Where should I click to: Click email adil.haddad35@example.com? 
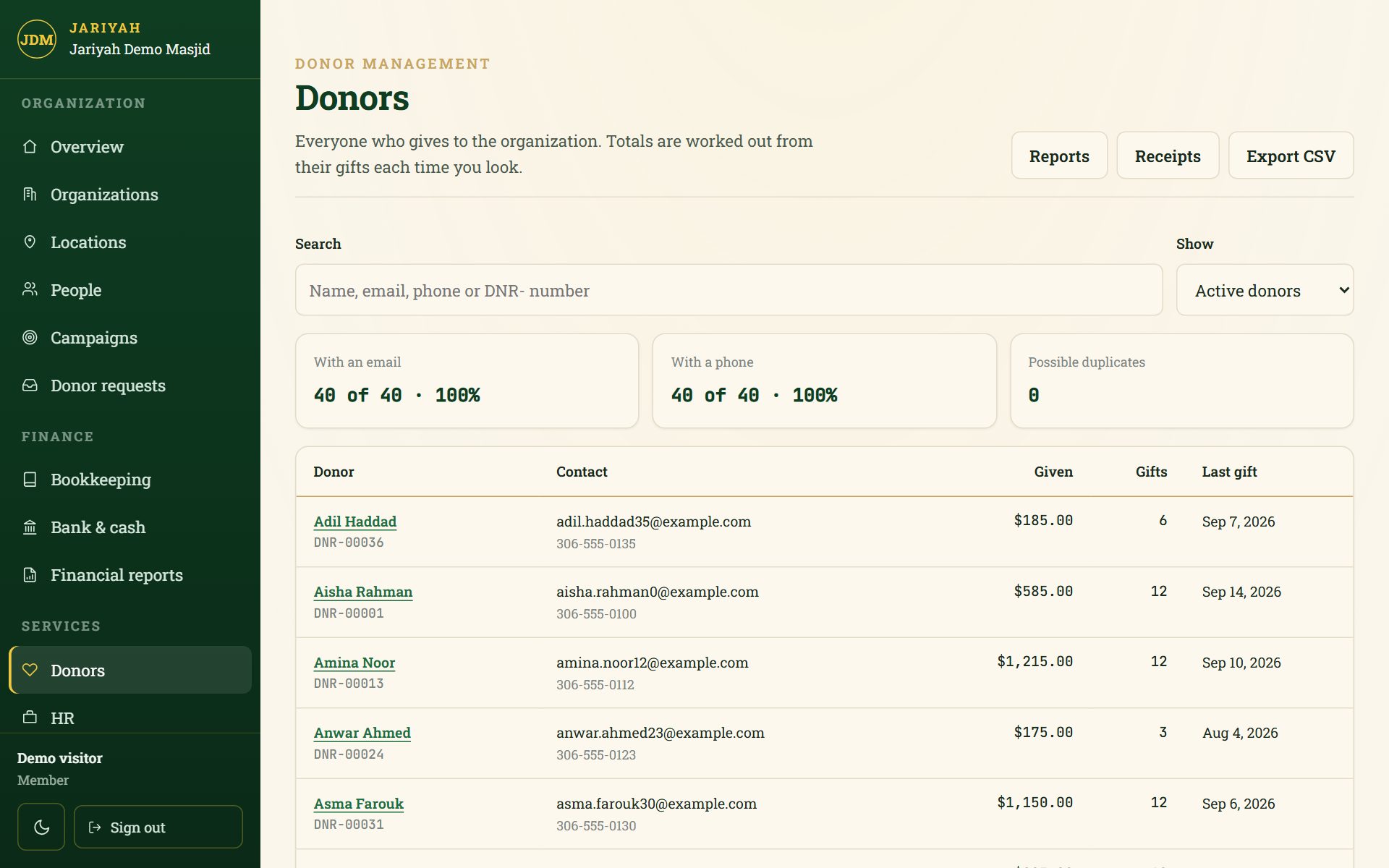pyautogui.click(x=653, y=522)
